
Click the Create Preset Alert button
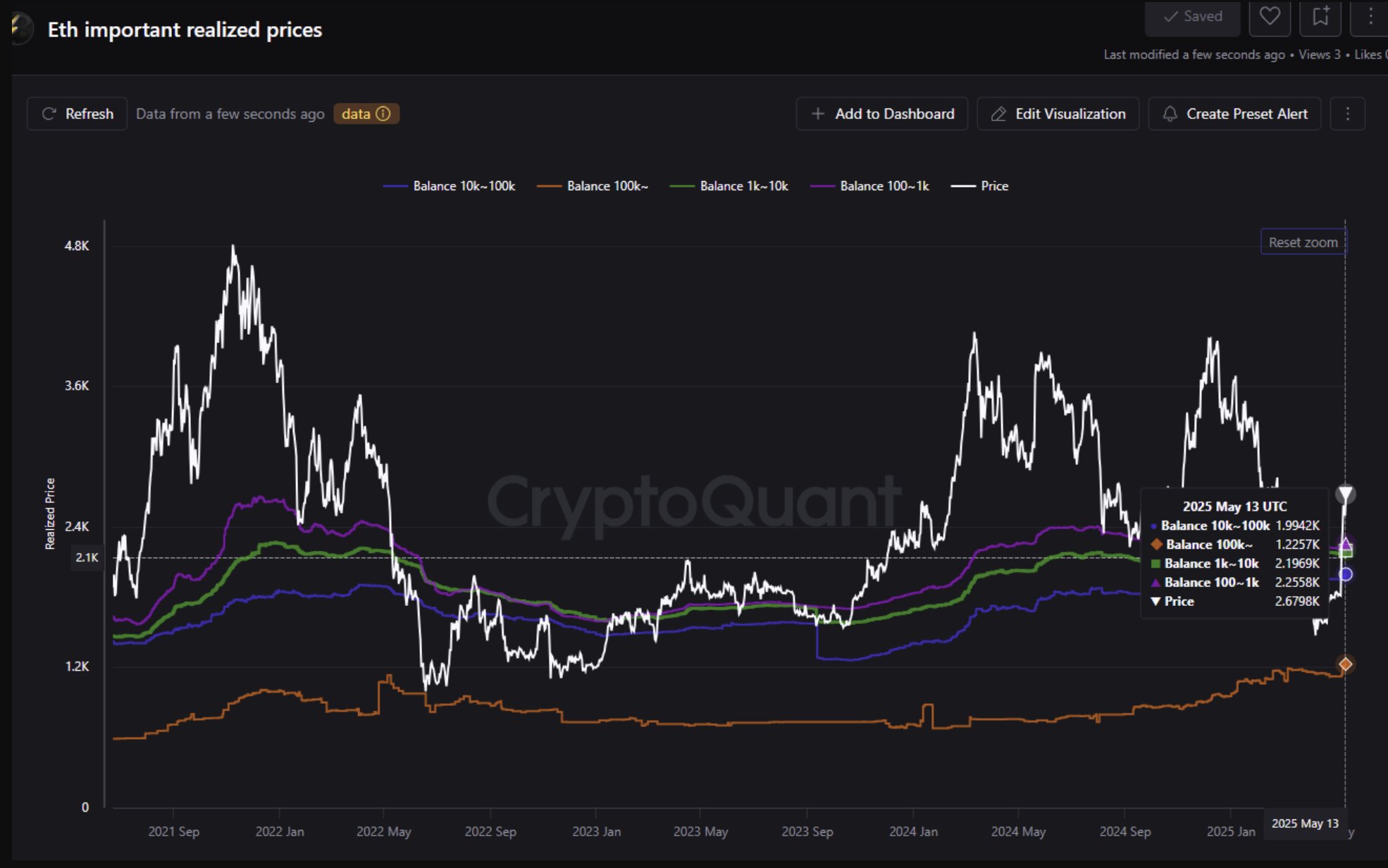point(1234,113)
